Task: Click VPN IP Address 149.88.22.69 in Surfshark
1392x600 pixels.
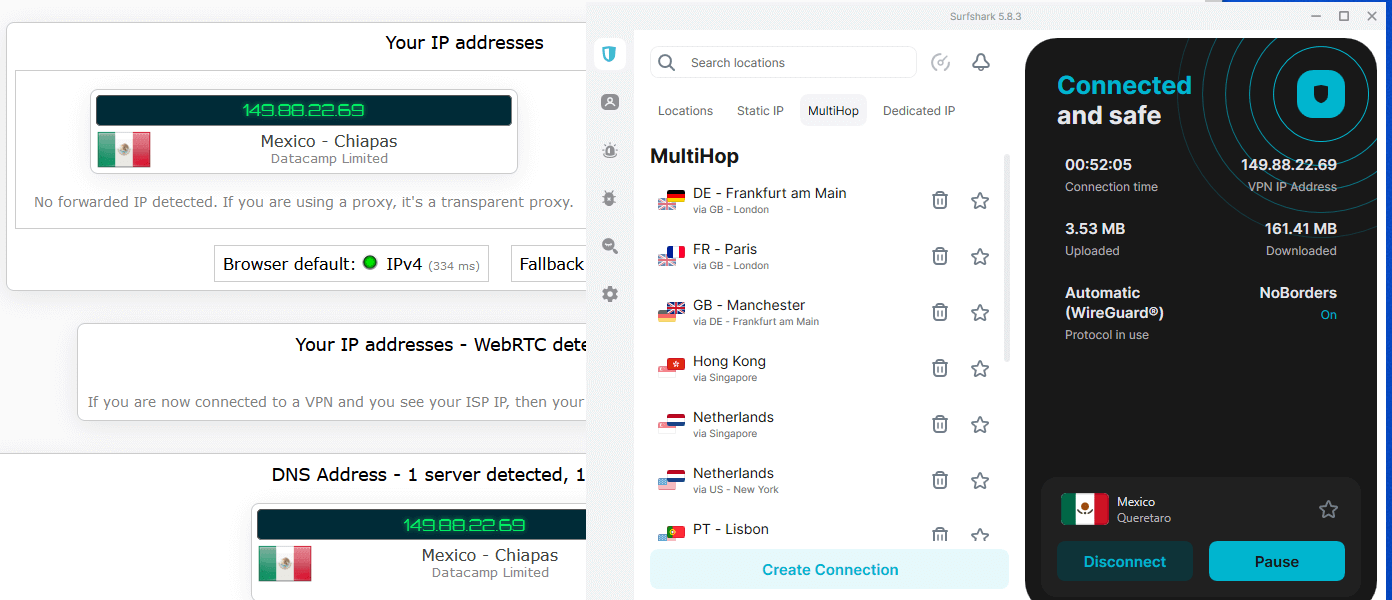Action: pyautogui.click(x=1288, y=165)
